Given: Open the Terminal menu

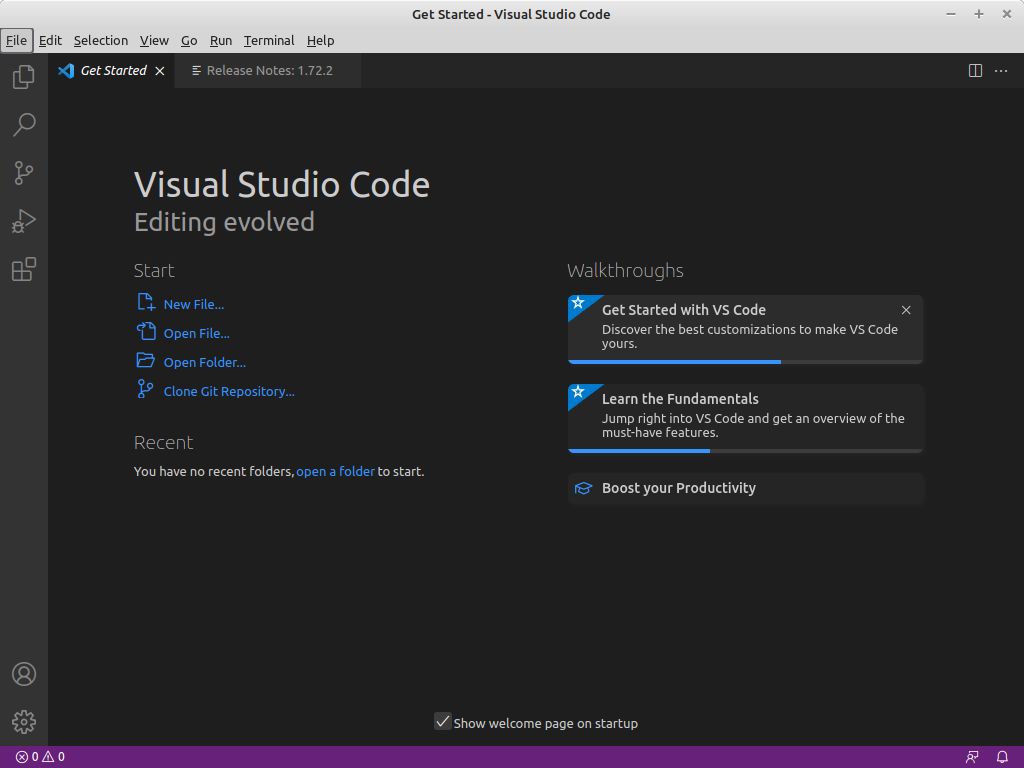Looking at the screenshot, I should [x=269, y=41].
